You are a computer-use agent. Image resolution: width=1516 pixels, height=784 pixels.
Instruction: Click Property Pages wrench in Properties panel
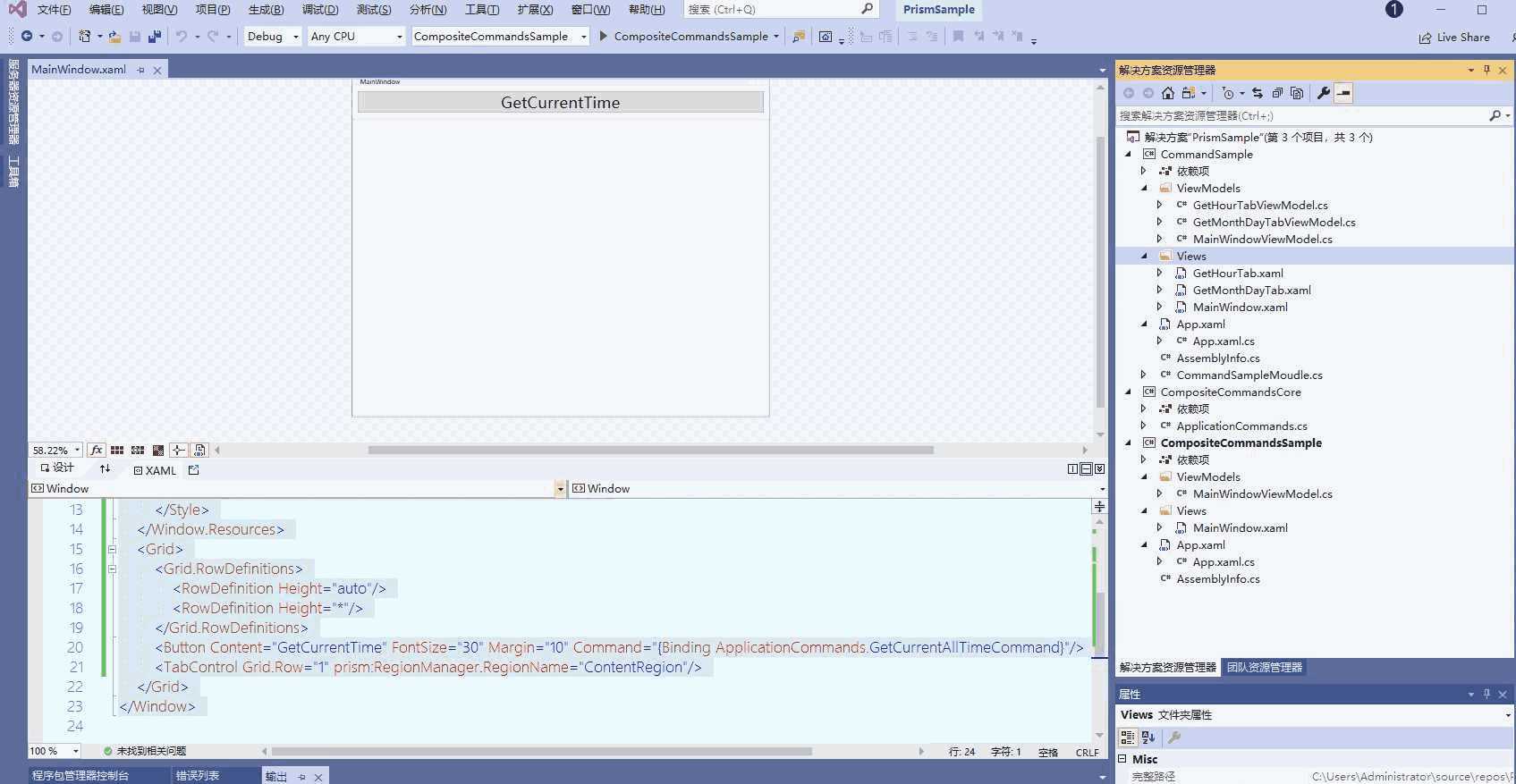click(x=1175, y=738)
